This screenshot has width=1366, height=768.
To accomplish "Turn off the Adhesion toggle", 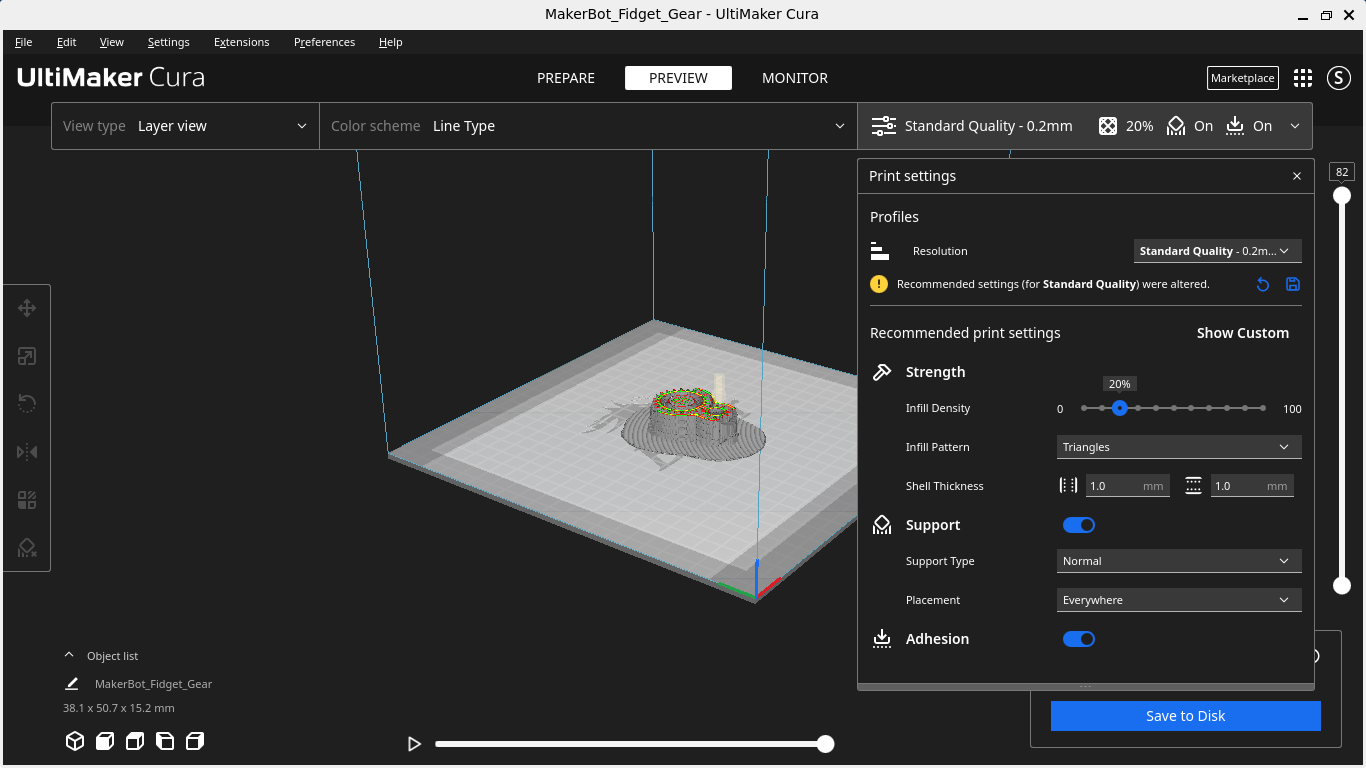I will click(x=1079, y=638).
